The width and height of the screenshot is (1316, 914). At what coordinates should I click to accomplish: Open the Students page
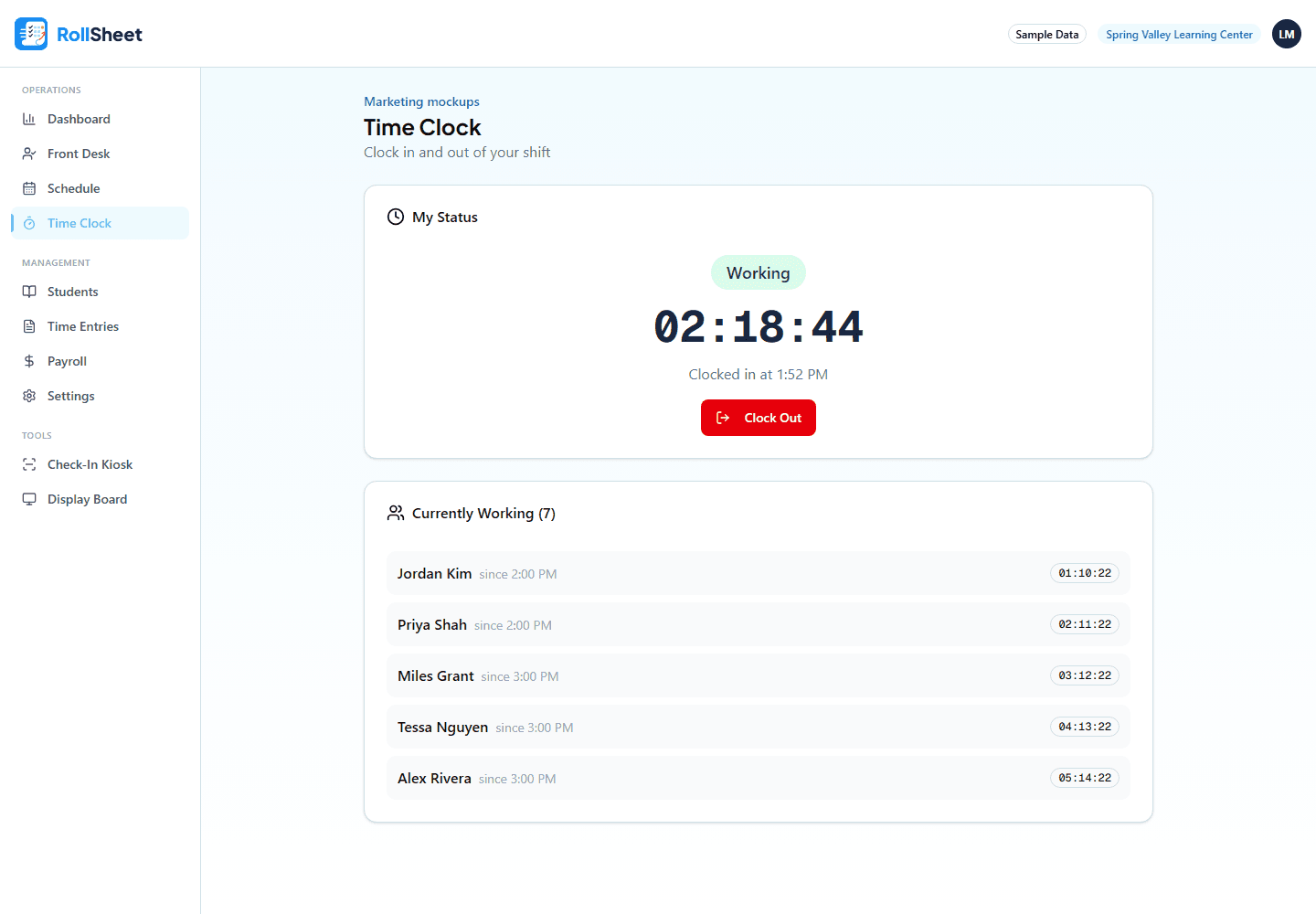(101, 292)
